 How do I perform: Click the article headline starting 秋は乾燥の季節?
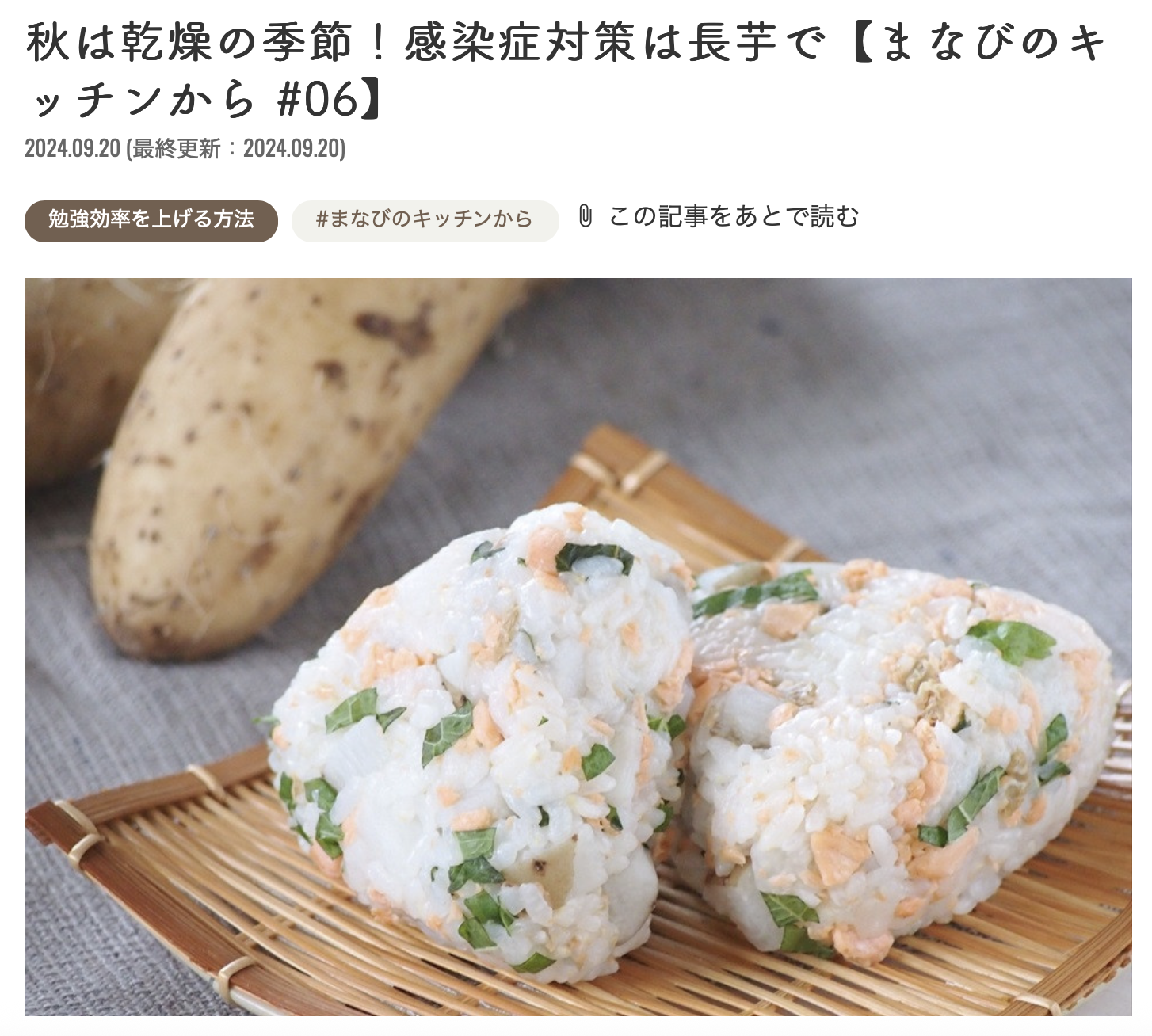566,70
